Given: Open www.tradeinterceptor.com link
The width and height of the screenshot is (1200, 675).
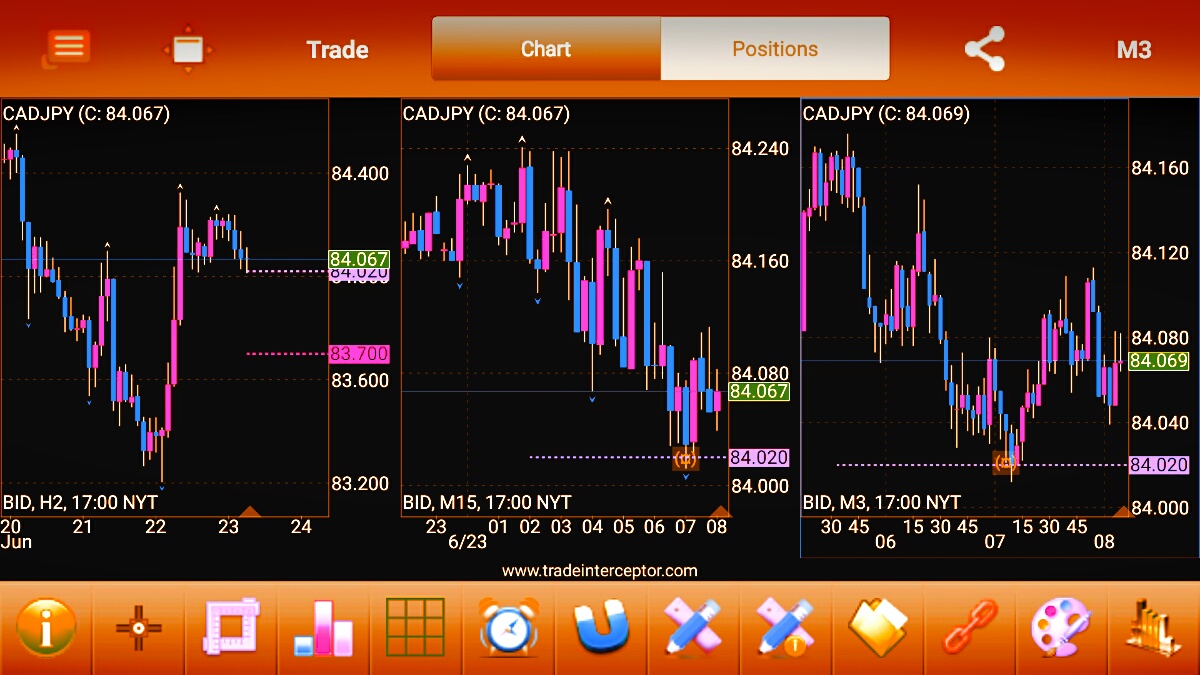Looking at the screenshot, I should click(600, 571).
